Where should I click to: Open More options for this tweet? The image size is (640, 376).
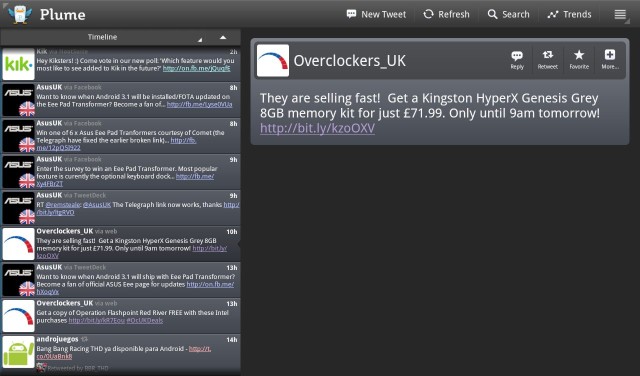point(610,60)
